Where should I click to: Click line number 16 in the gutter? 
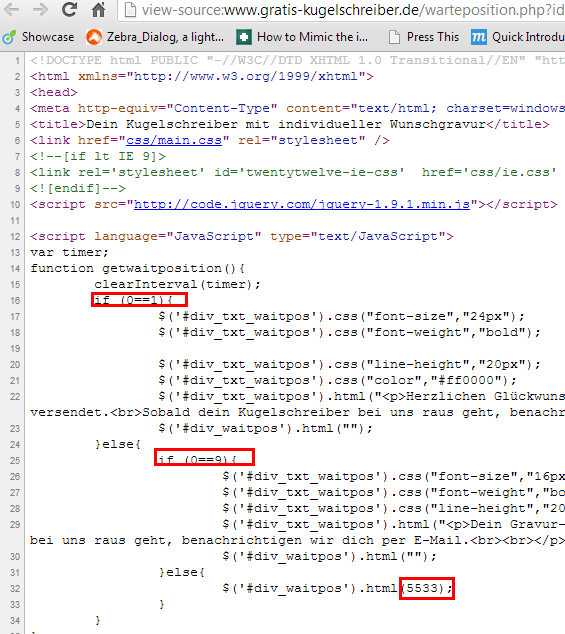[15, 300]
